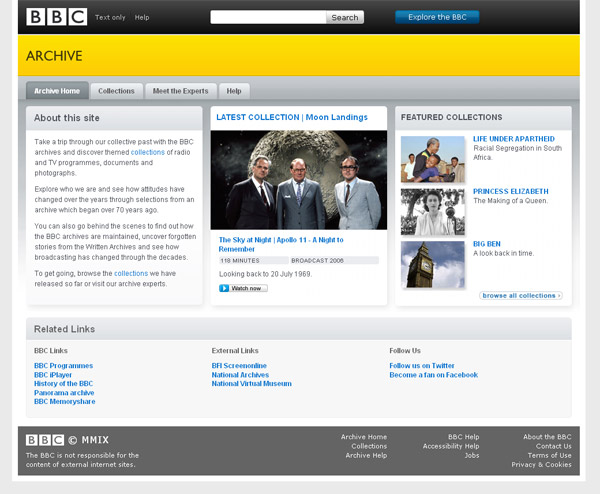Open History of the BBC link
600x494 pixels.
click(64, 383)
